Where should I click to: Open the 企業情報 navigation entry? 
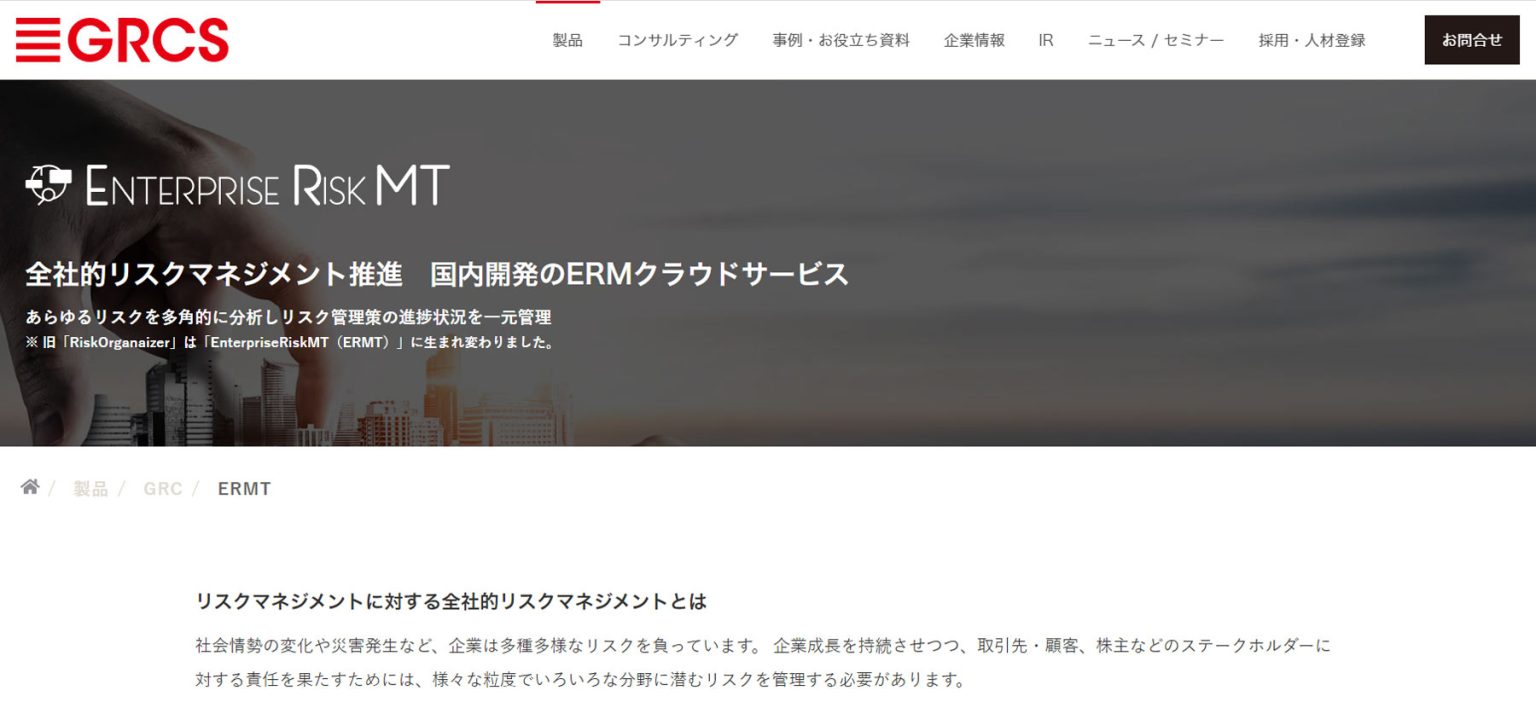974,40
